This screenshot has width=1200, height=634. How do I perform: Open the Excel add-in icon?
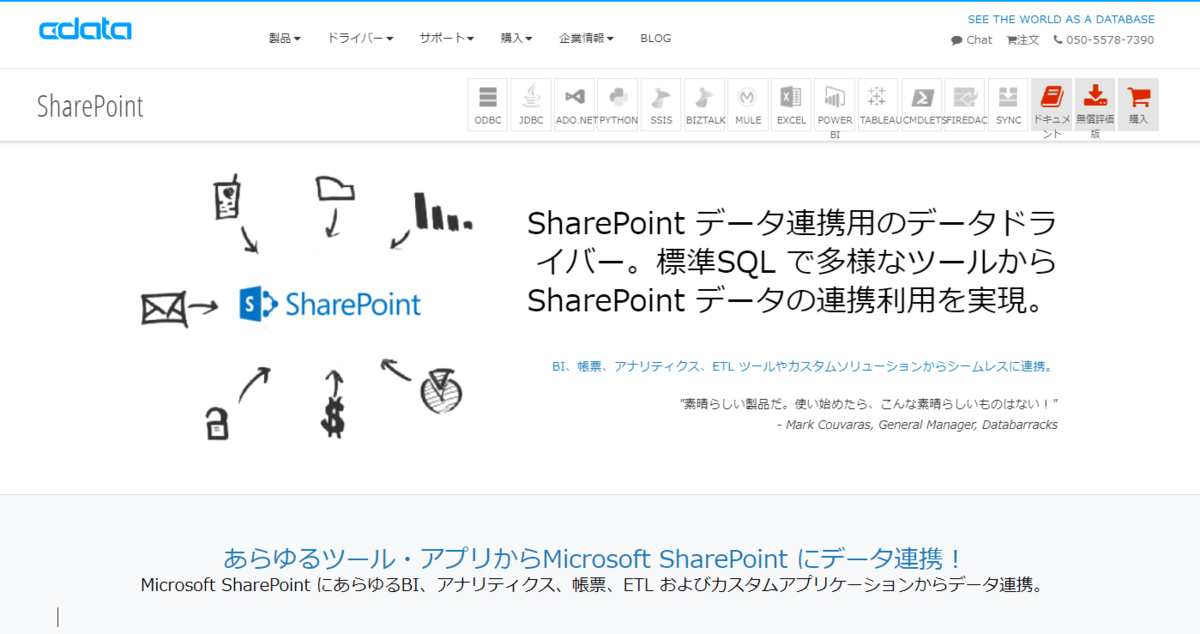(x=791, y=104)
